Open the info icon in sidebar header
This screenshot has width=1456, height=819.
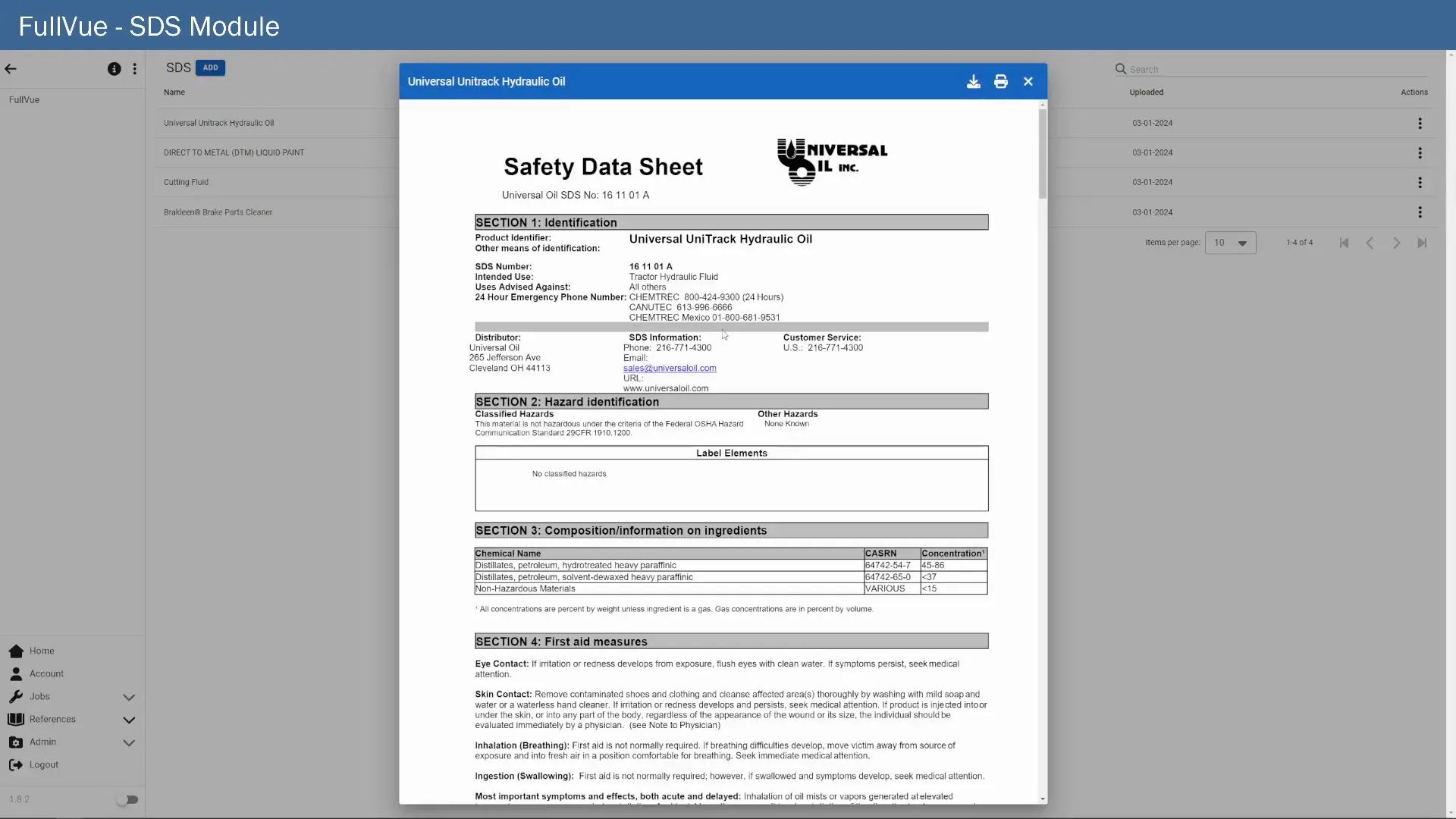click(x=115, y=69)
